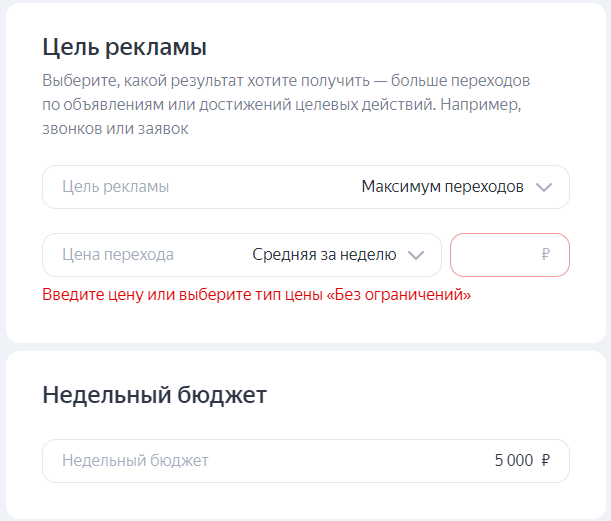This screenshot has height=521, width=611.
Task: Open the «Цель рекламы» dropdown field
Action: (305, 187)
